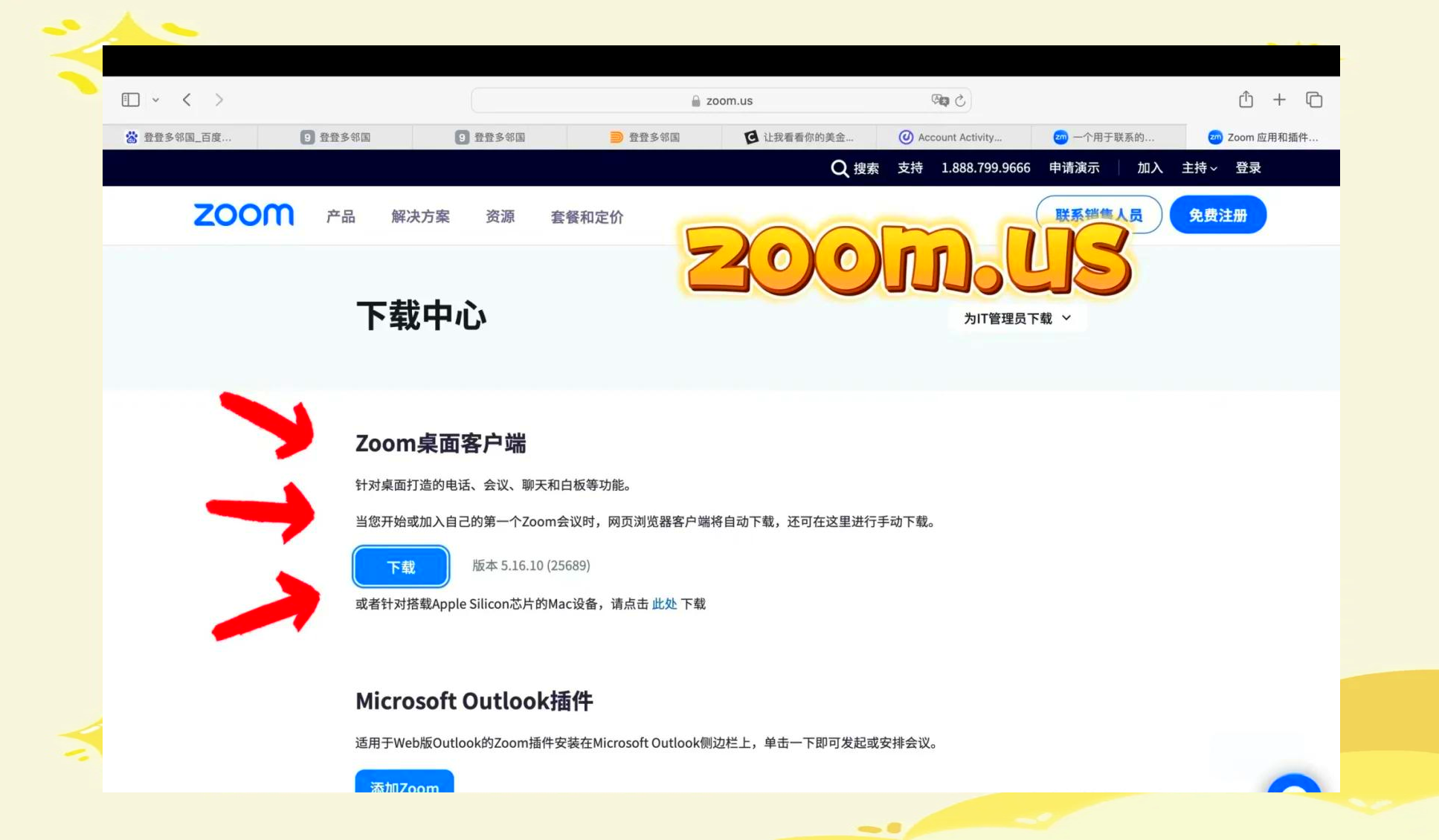
Task: Switch to the first gray 登登多邻国 tab
Action: tap(335, 137)
